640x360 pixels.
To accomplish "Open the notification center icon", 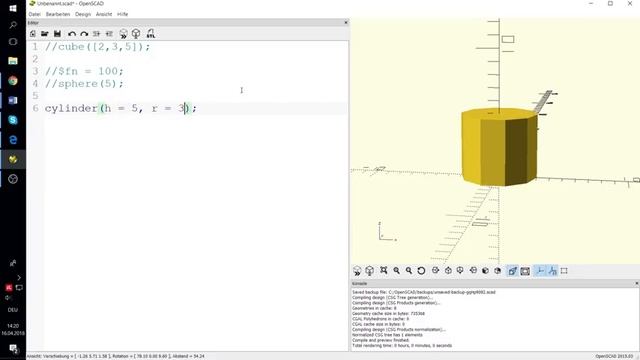I will (13, 349).
